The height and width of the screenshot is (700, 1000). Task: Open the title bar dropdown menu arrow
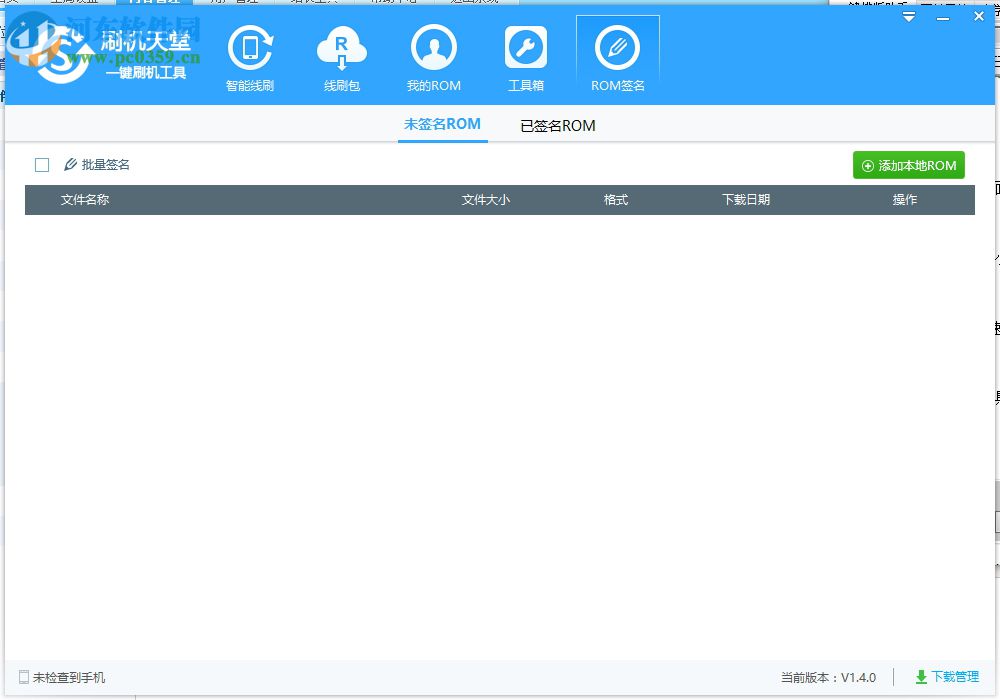[909, 17]
